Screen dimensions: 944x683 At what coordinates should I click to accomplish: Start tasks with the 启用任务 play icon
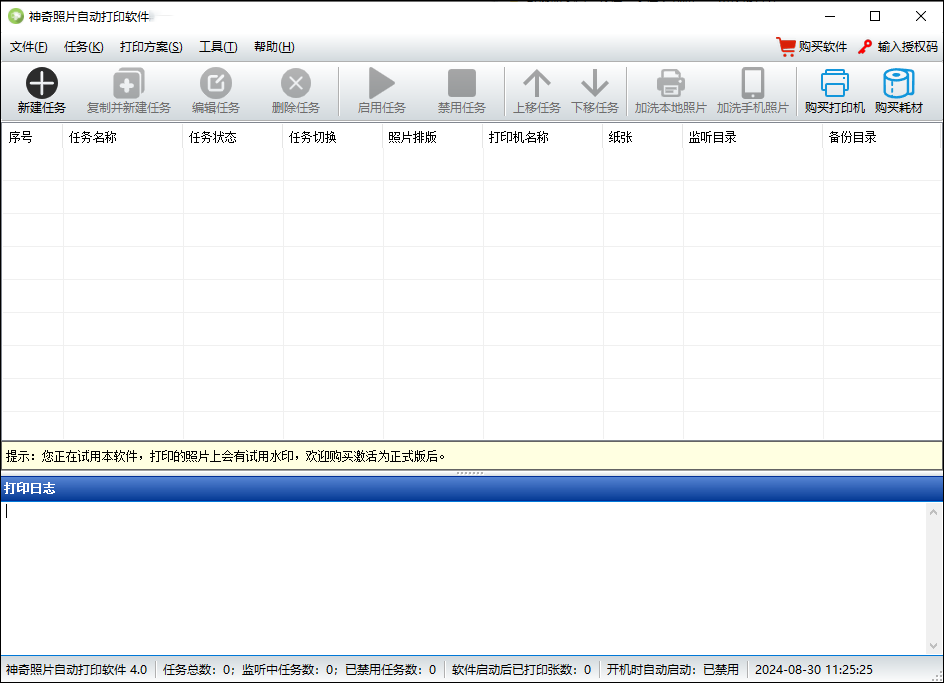click(381, 83)
